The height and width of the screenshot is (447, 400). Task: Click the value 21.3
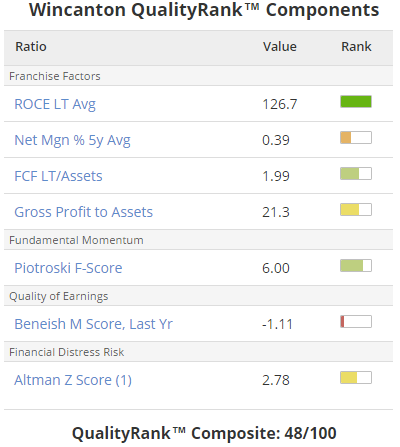pos(276,212)
